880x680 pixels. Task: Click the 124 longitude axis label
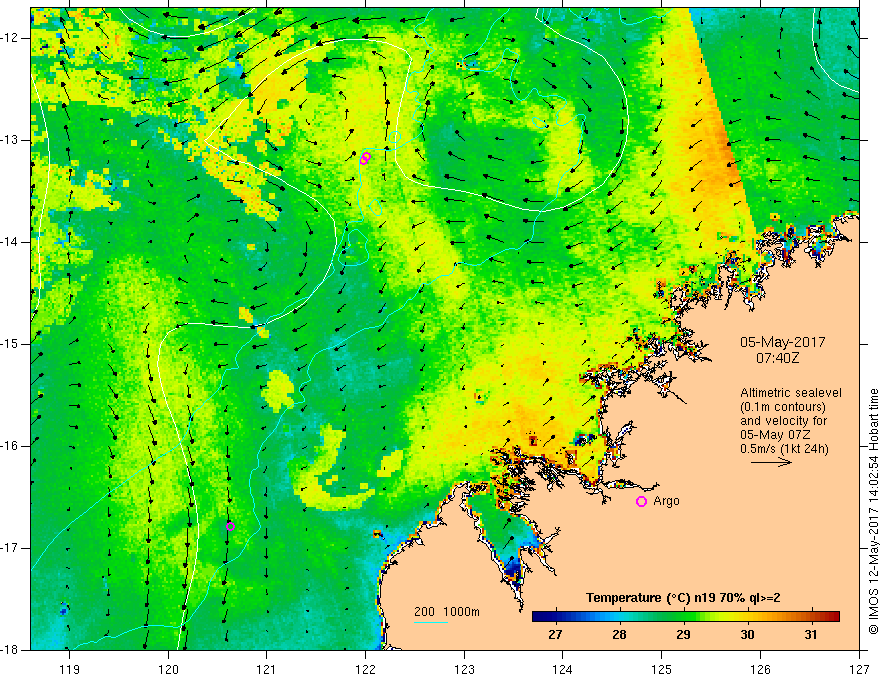pyautogui.click(x=563, y=669)
